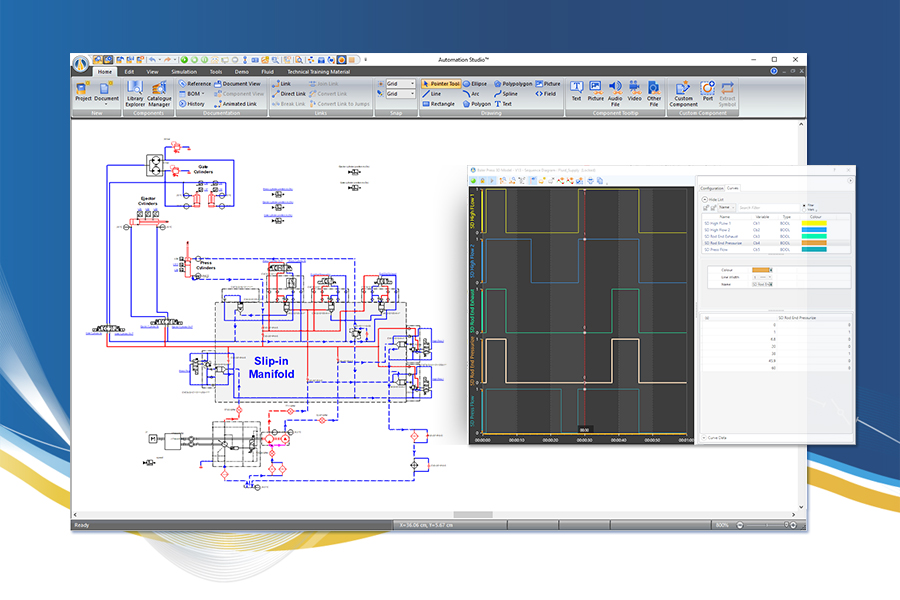Start simulation with green play icon

(x=184, y=60)
